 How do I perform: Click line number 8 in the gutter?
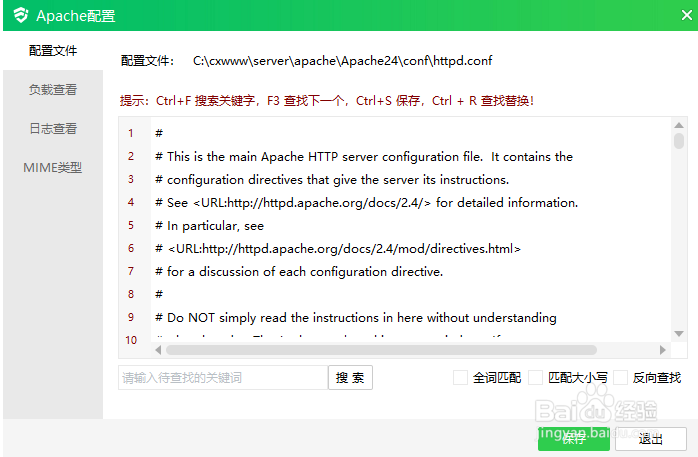pyautogui.click(x=131, y=294)
